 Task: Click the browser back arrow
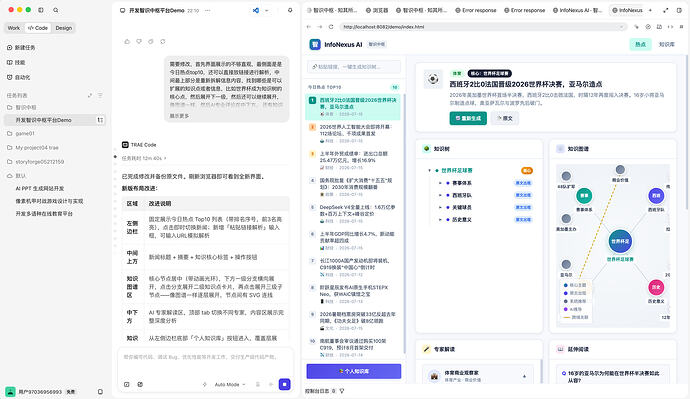(309, 27)
